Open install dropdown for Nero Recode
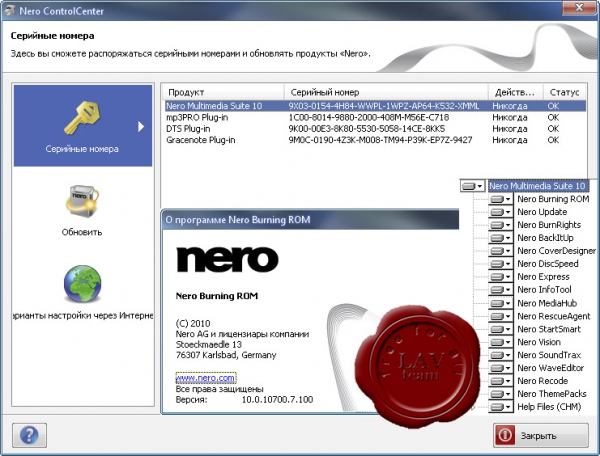 click(x=501, y=381)
